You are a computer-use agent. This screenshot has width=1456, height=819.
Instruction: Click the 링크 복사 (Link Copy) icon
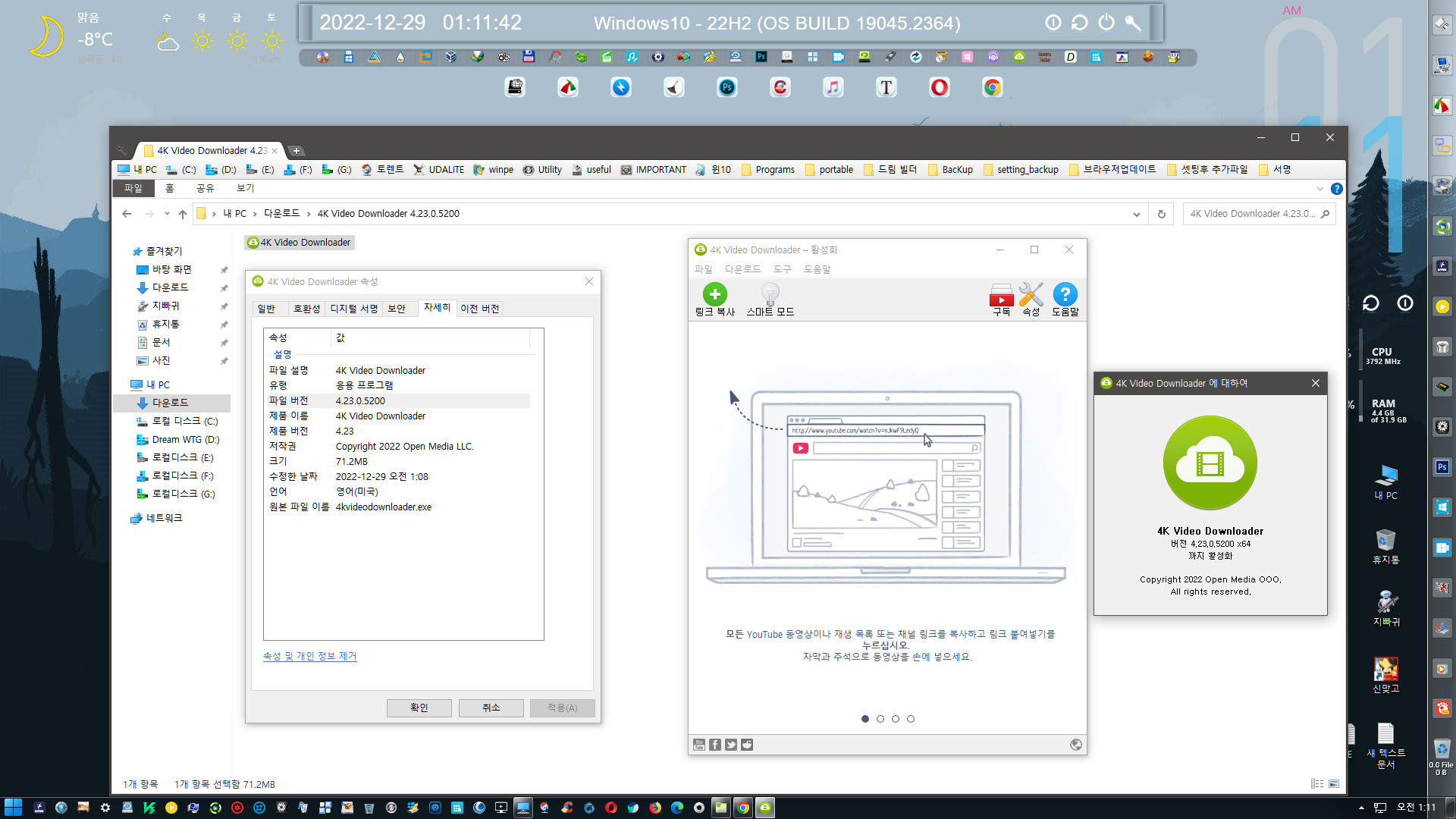(715, 295)
